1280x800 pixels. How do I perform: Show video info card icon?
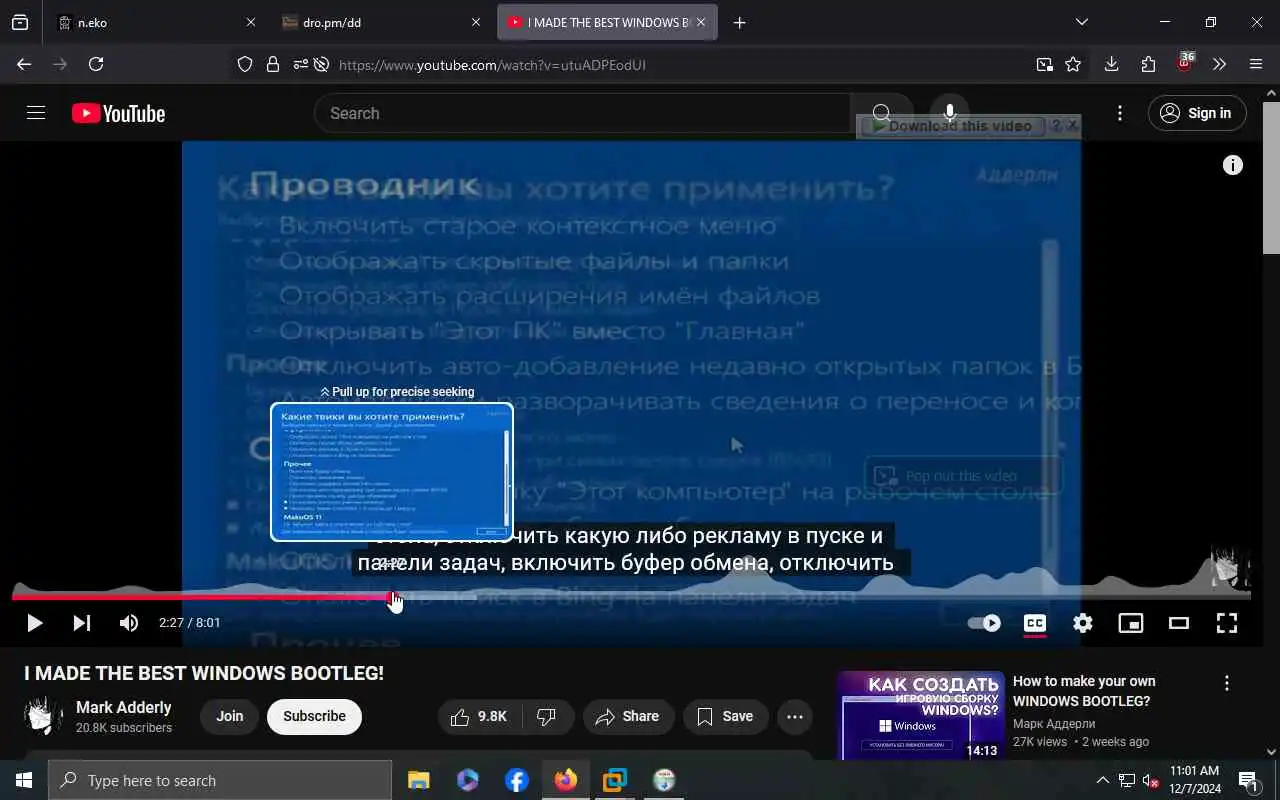point(1233,165)
